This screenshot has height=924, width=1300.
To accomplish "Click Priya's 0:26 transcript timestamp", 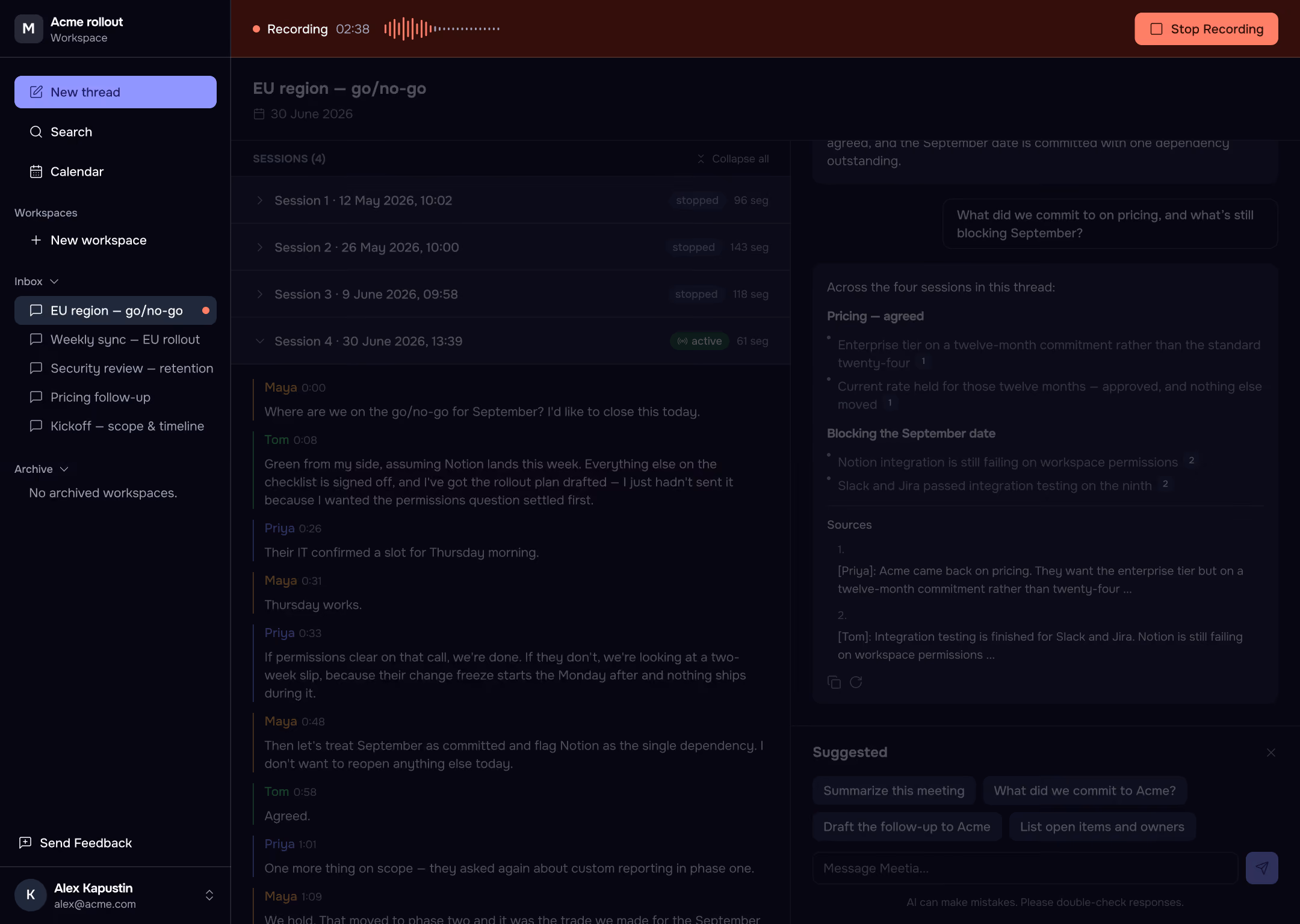I will pyautogui.click(x=310, y=529).
